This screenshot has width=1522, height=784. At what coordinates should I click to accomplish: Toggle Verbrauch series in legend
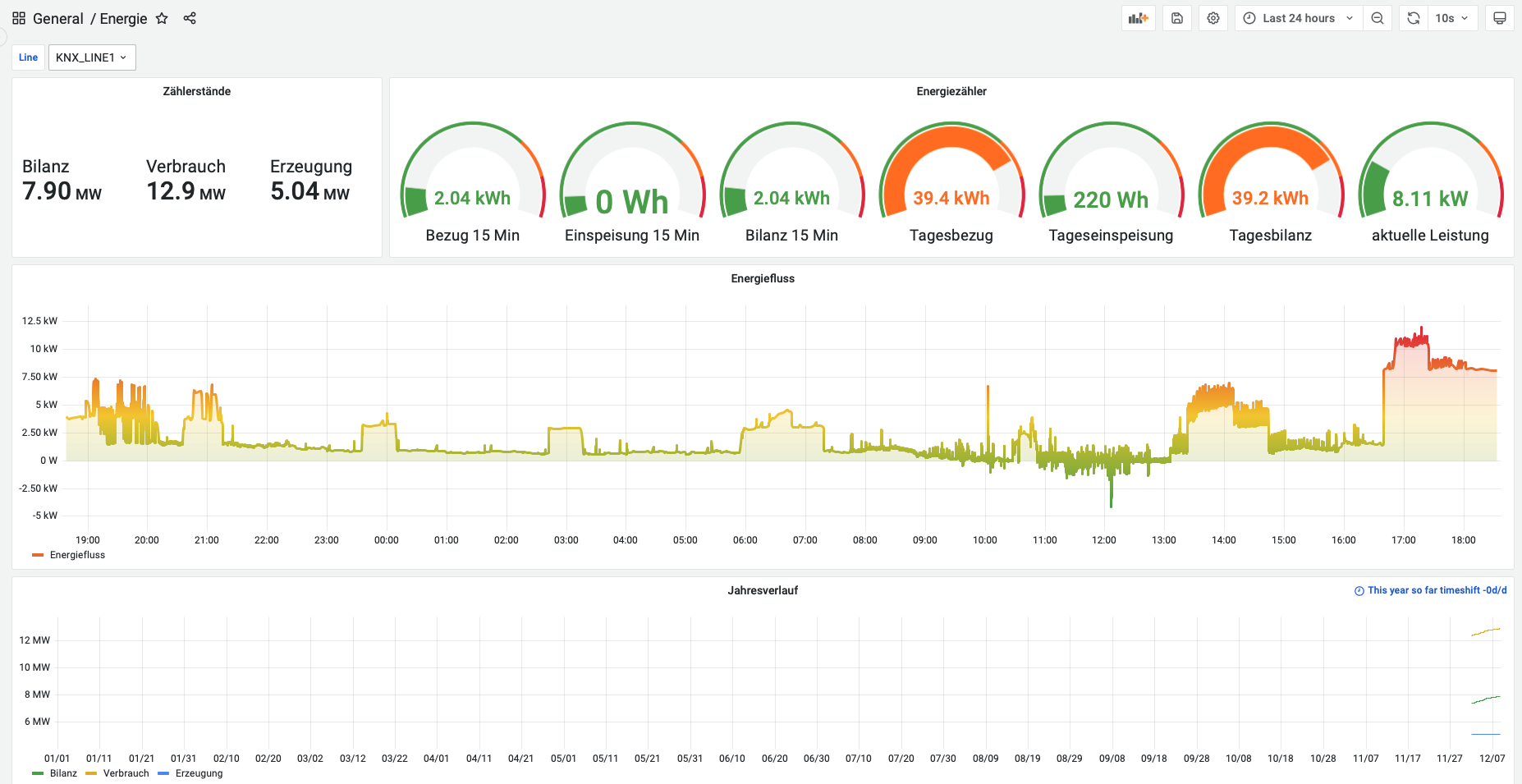point(126,773)
